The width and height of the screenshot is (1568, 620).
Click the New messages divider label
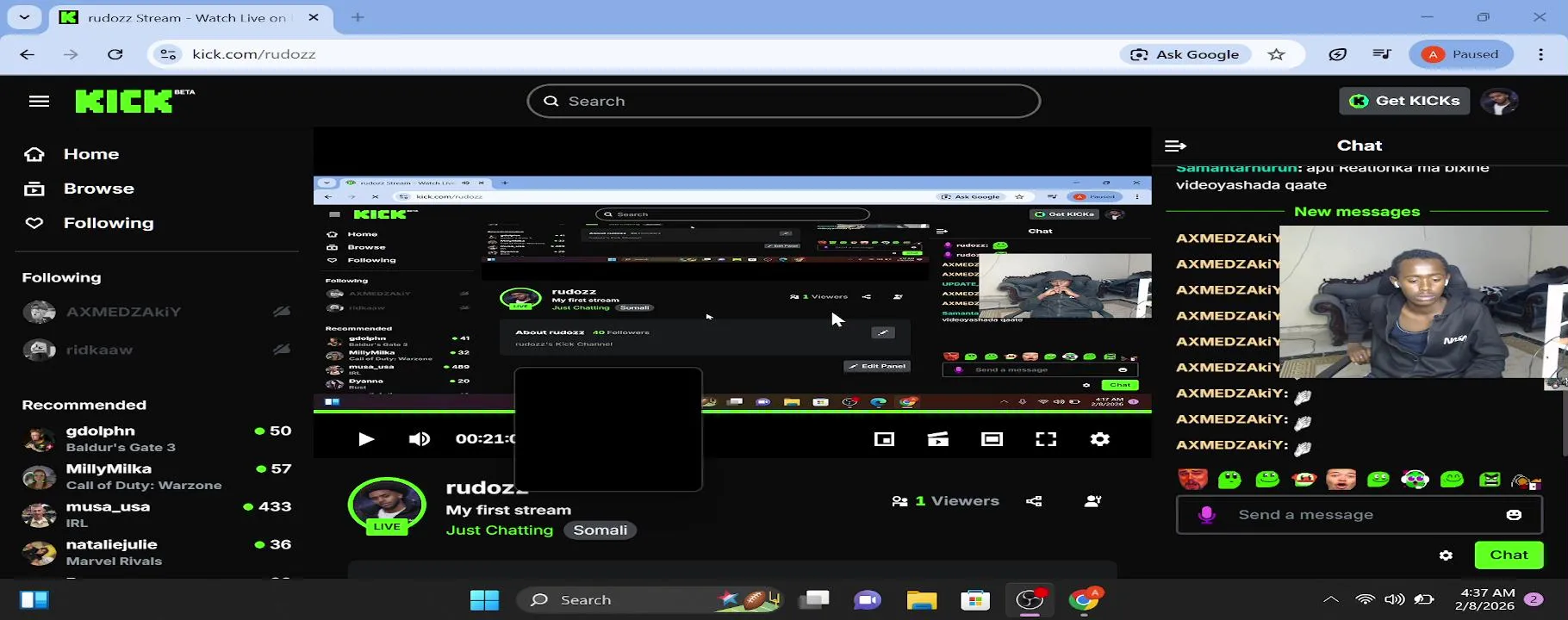pos(1357,212)
